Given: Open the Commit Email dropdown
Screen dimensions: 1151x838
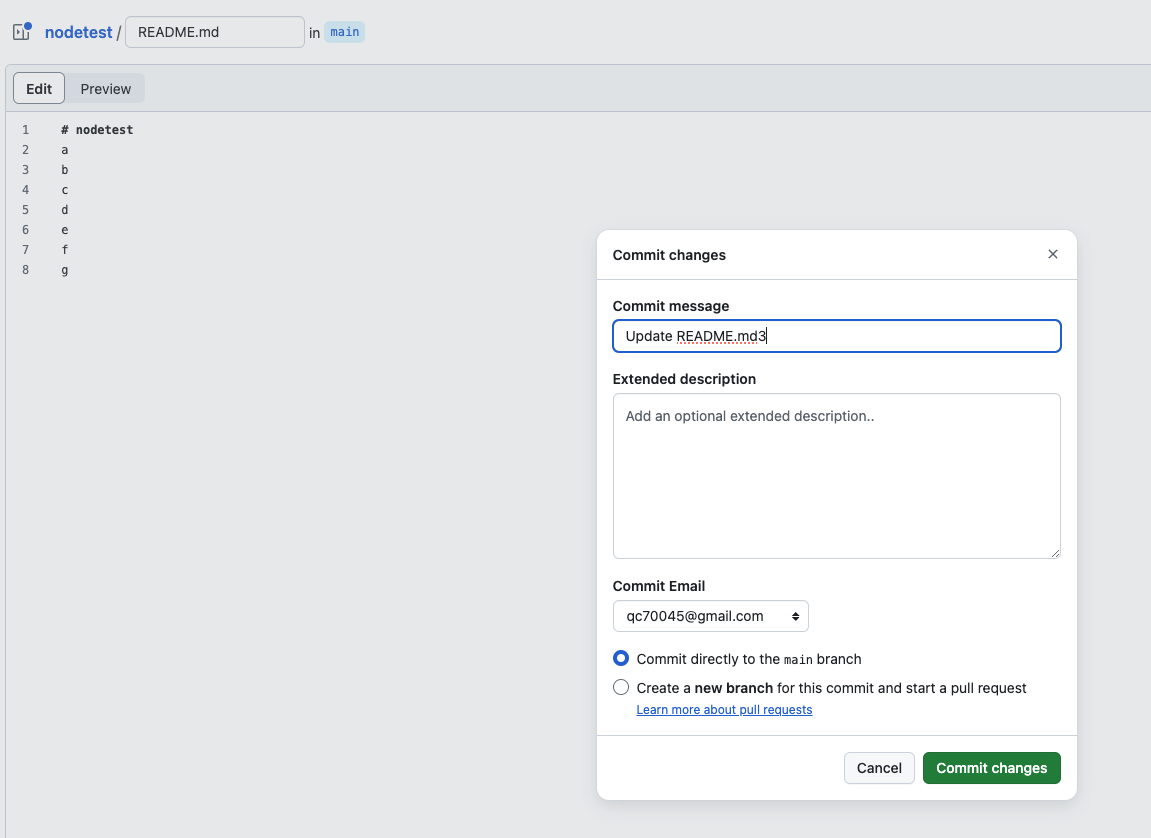Looking at the screenshot, I should (x=710, y=616).
